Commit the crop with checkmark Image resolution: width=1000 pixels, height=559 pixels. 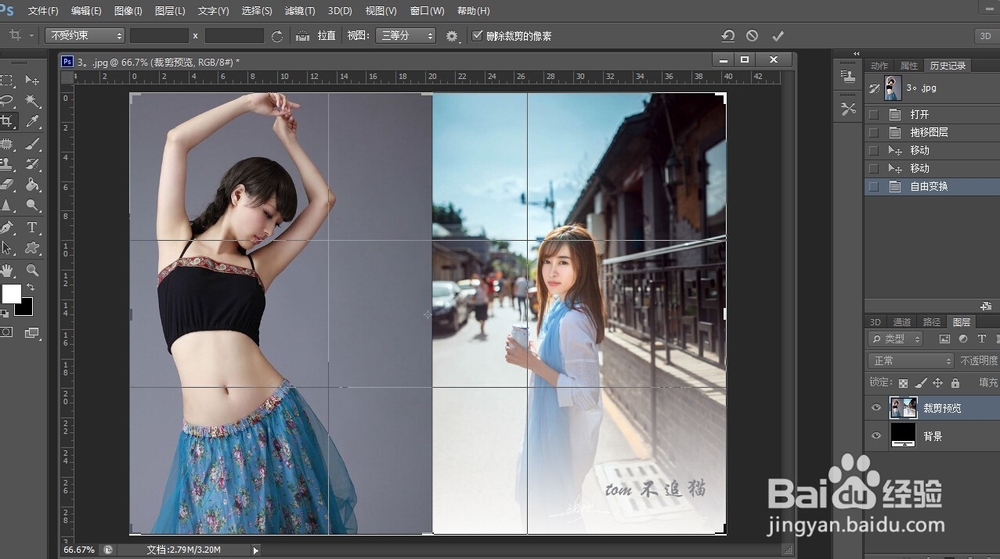pyautogui.click(x=777, y=36)
